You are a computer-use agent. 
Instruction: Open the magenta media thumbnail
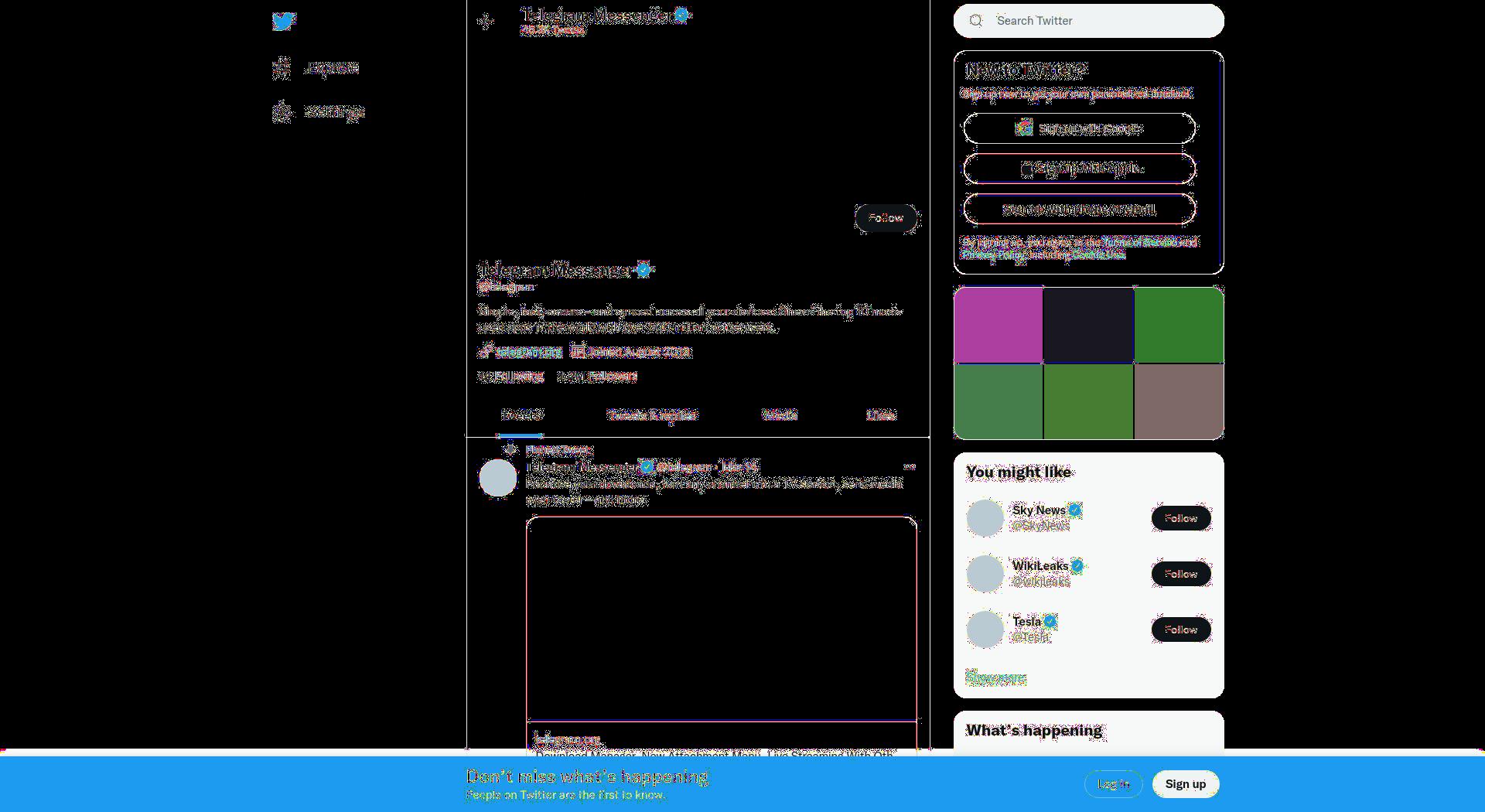tap(998, 325)
